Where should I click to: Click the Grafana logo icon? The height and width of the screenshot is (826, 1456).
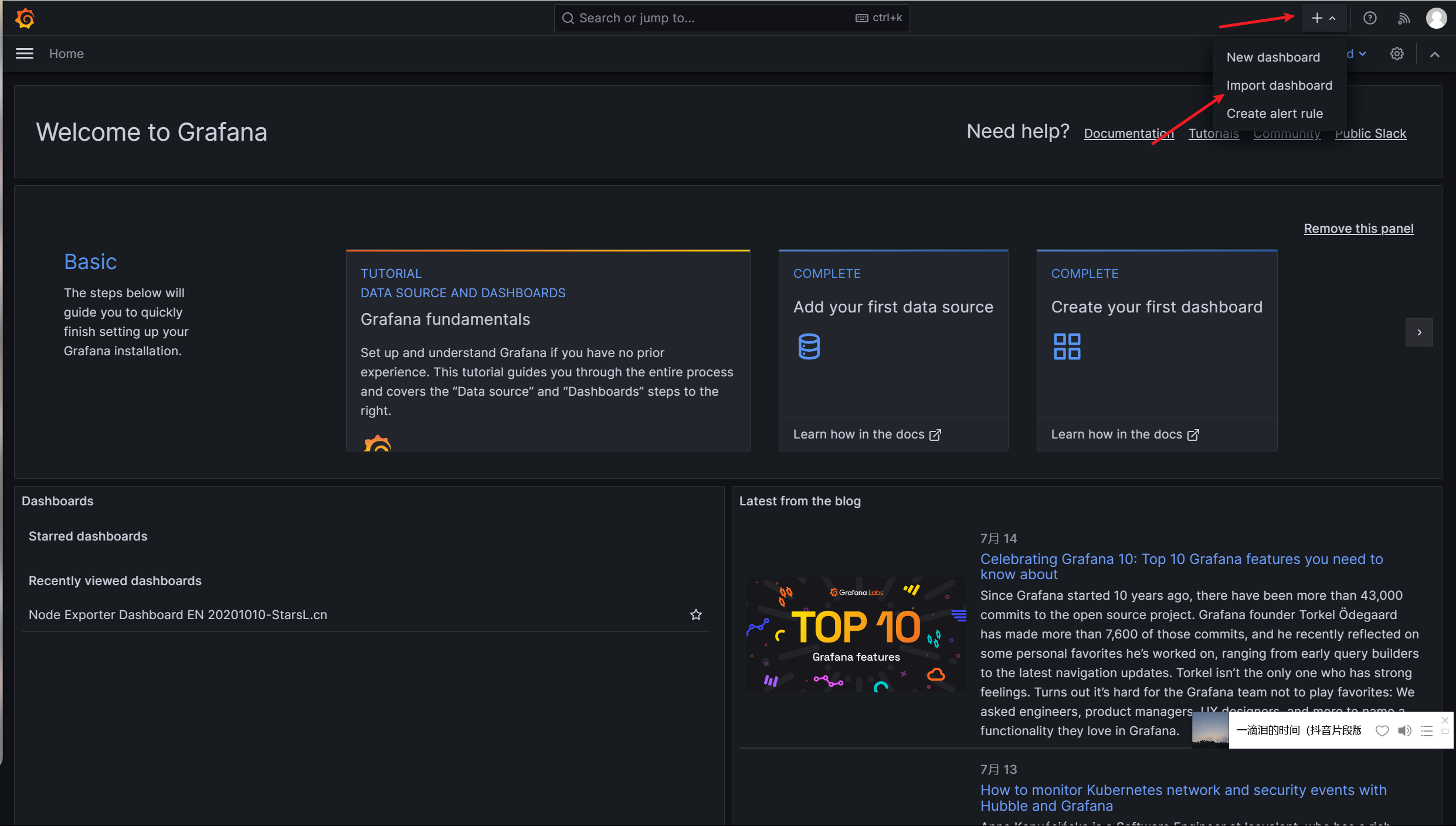click(25, 18)
